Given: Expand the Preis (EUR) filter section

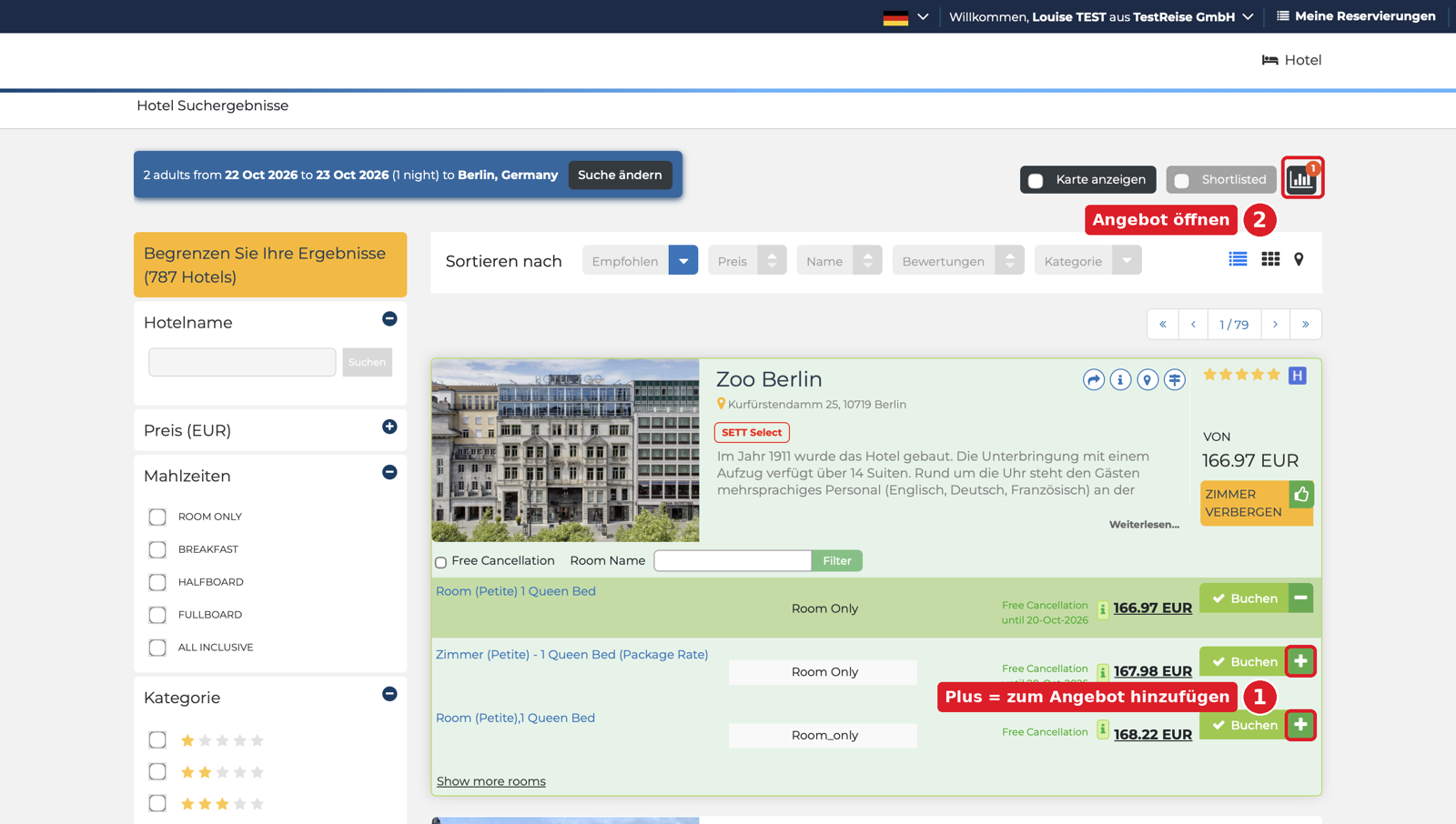Looking at the screenshot, I should (x=389, y=427).
